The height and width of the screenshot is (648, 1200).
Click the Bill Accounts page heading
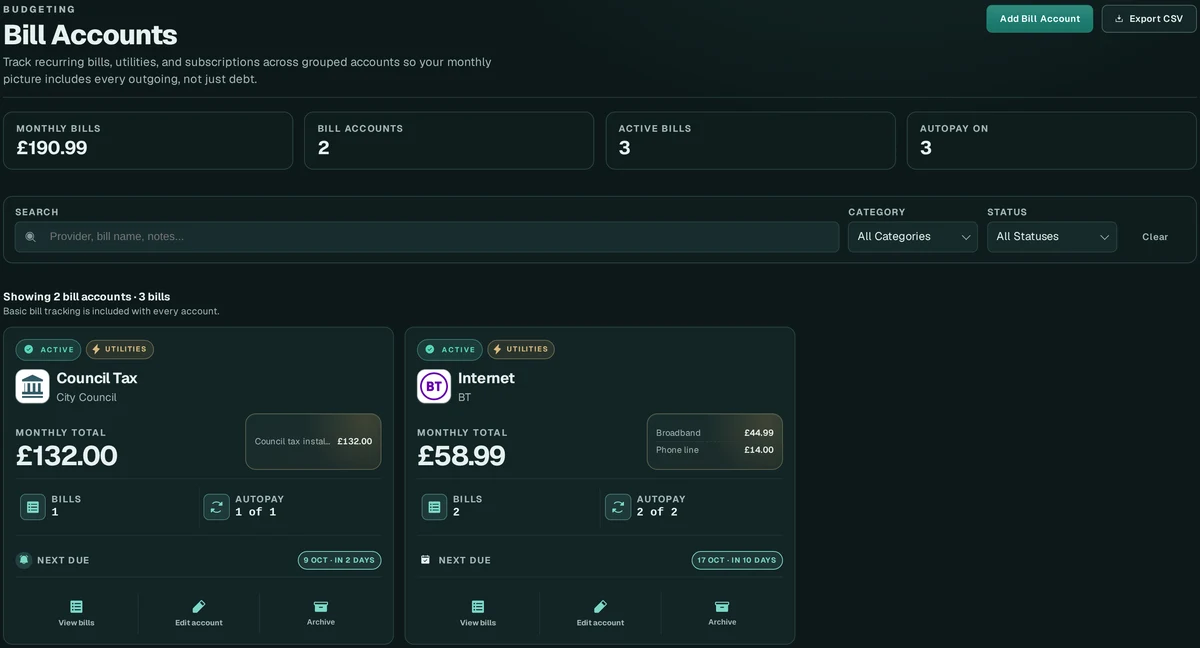[x=90, y=35]
